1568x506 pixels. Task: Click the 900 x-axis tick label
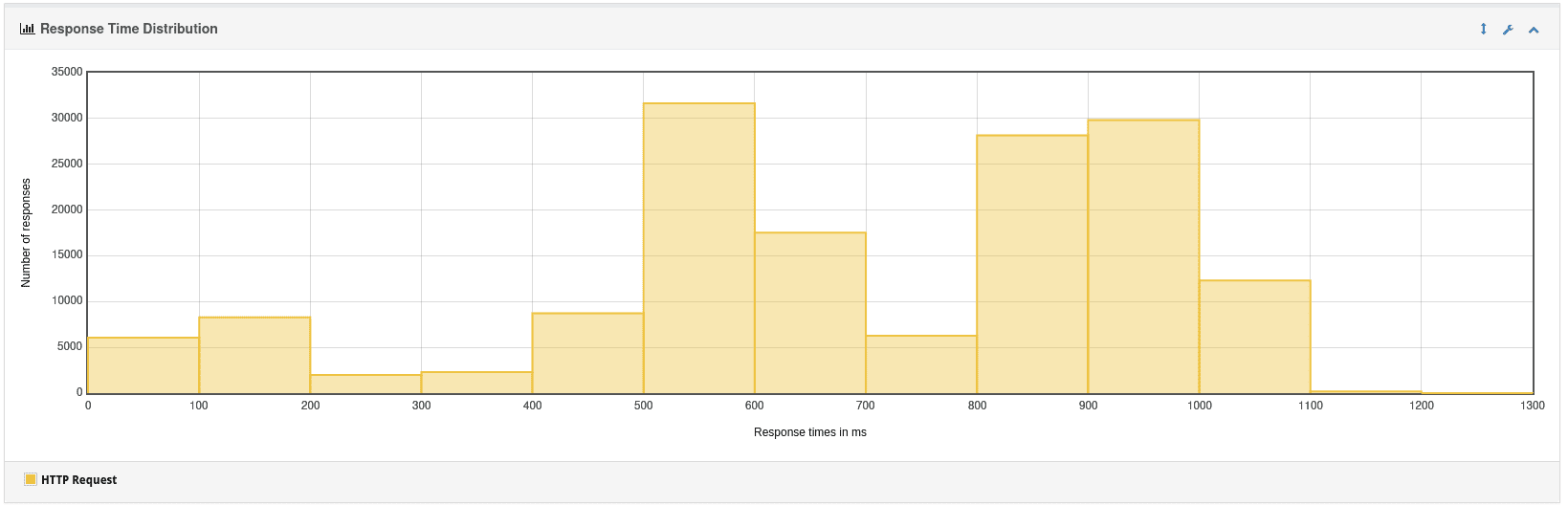point(1088,406)
